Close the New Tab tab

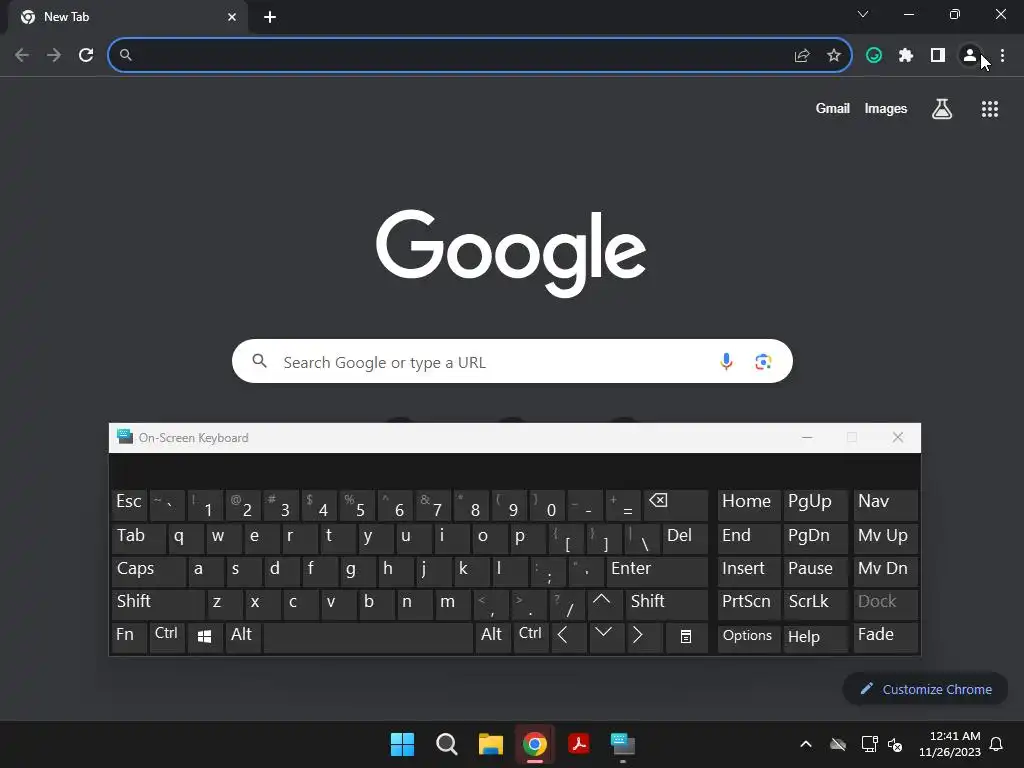coord(232,17)
